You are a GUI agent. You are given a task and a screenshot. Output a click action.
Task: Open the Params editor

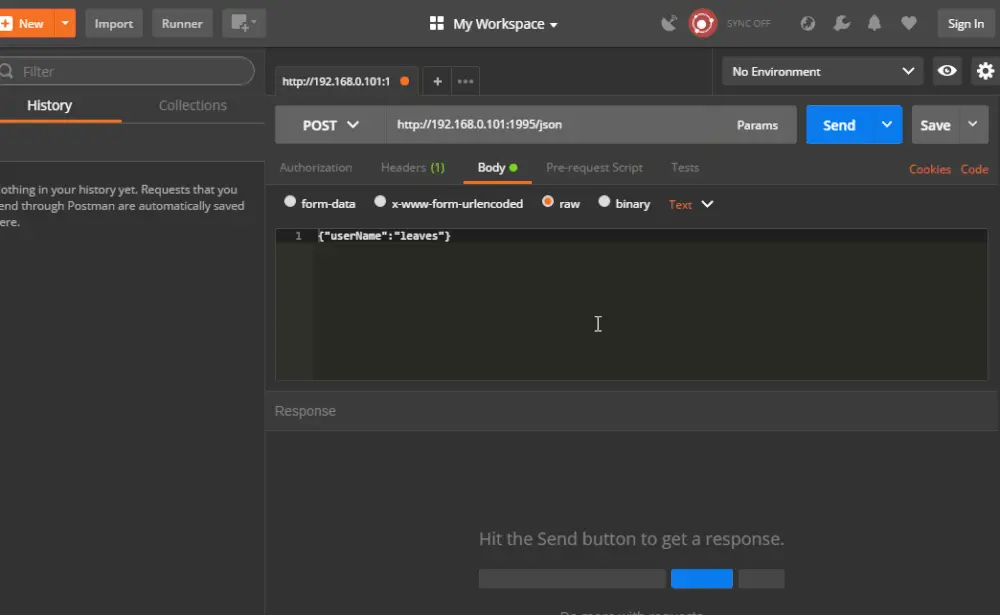(757, 125)
